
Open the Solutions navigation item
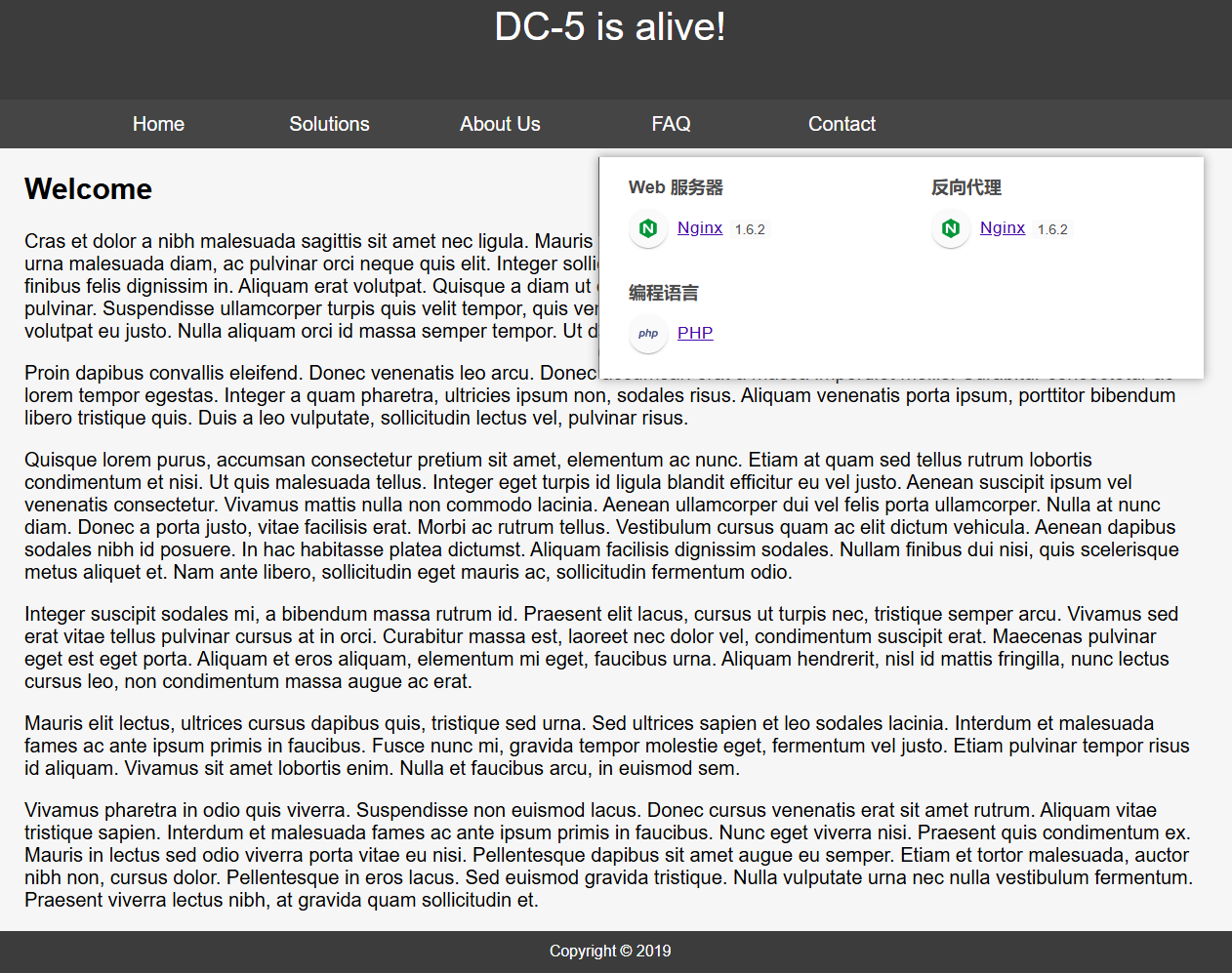pyautogui.click(x=329, y=124)
